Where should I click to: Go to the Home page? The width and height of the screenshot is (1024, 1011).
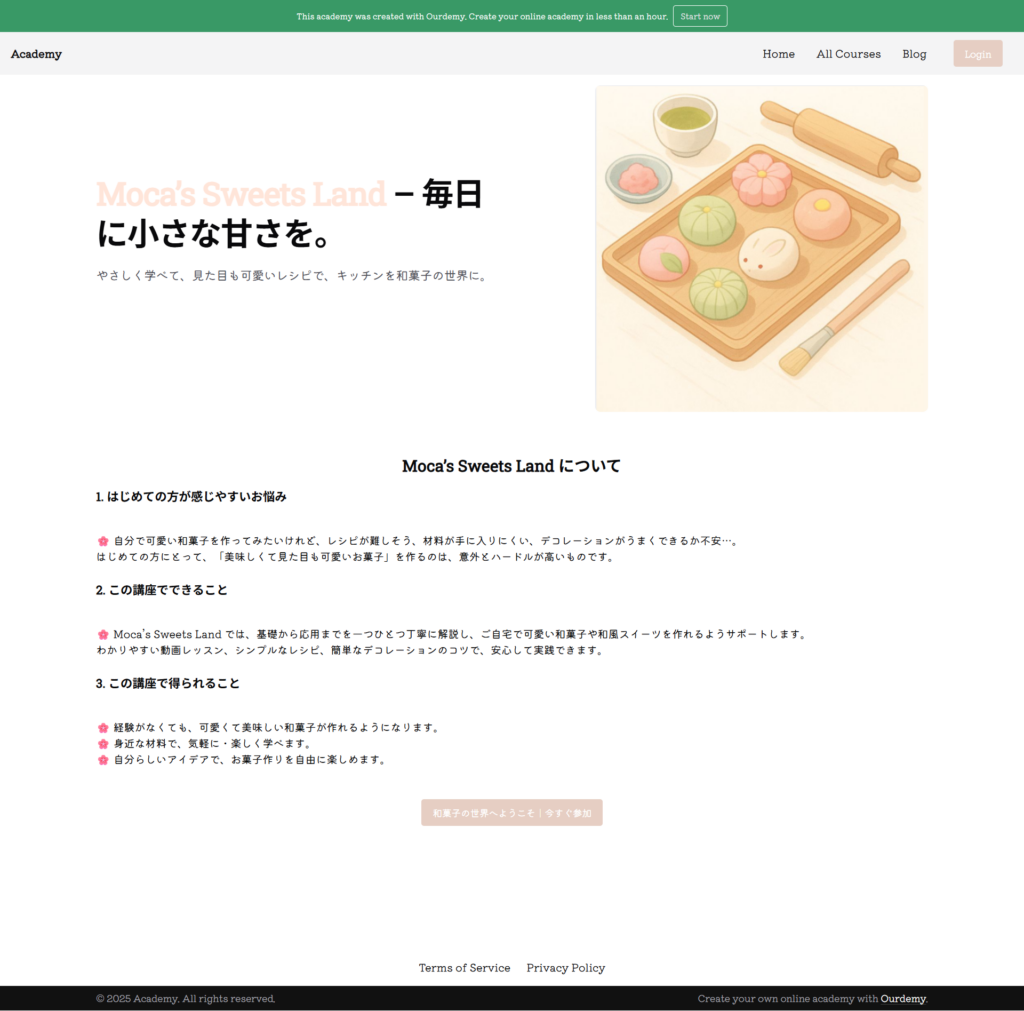click(778, 54)
